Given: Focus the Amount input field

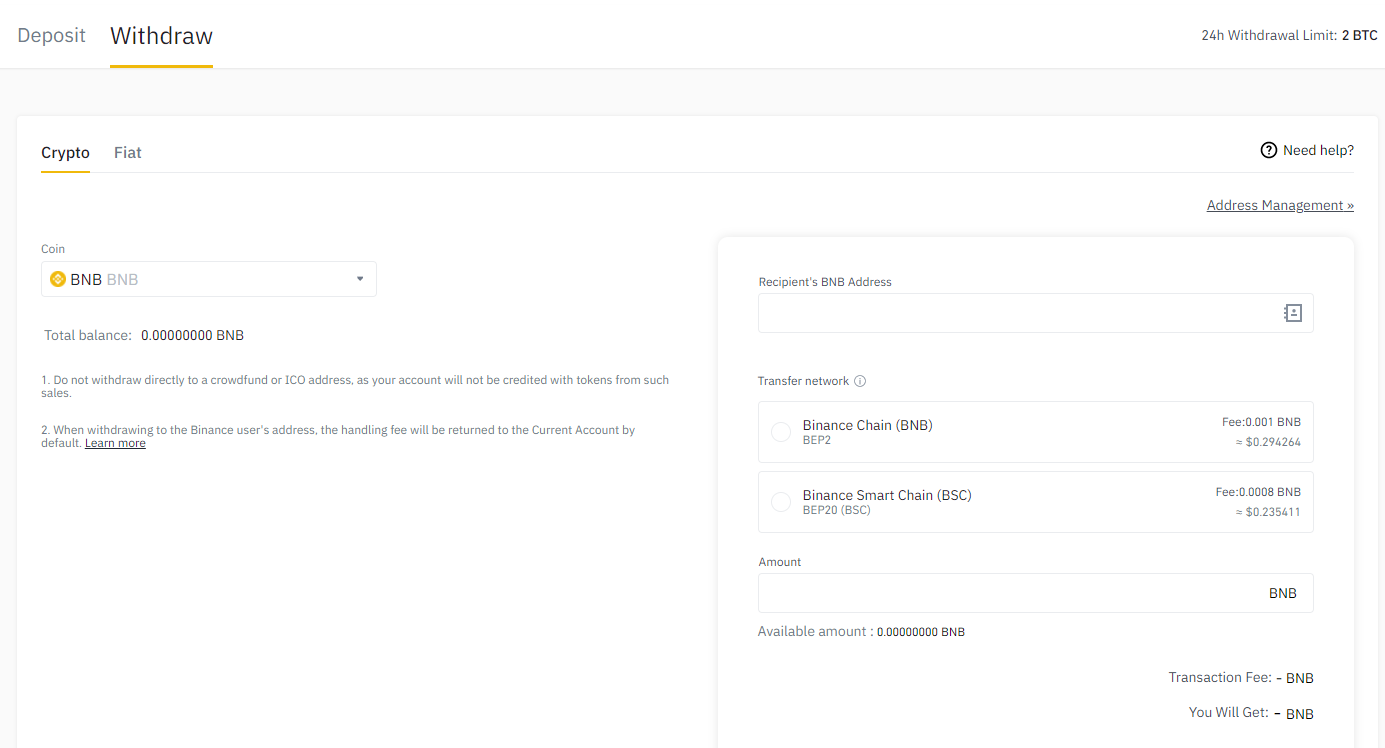Looking at the screenshot, I should click(x=1036, y=593).
